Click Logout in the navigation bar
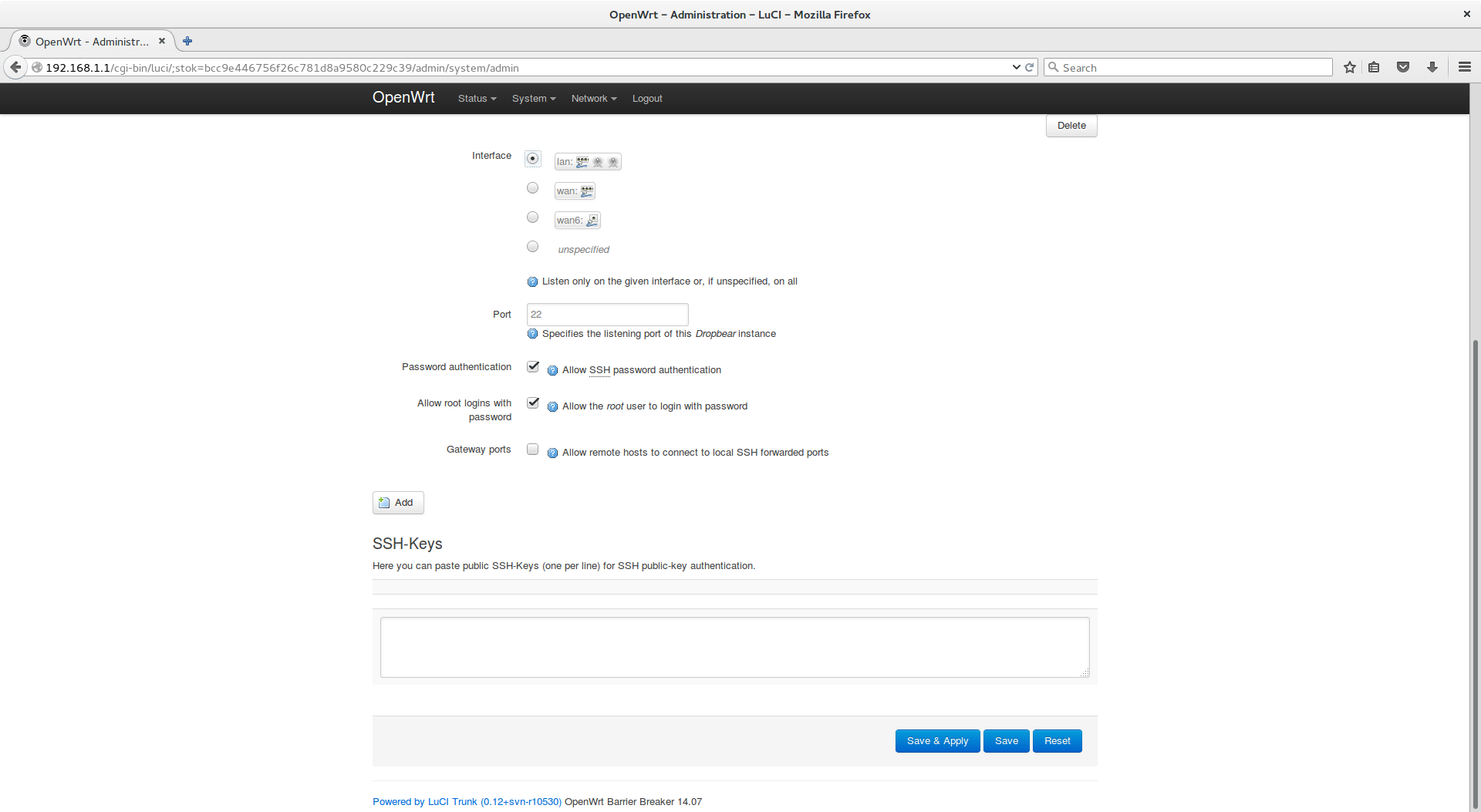 (646, 99)
